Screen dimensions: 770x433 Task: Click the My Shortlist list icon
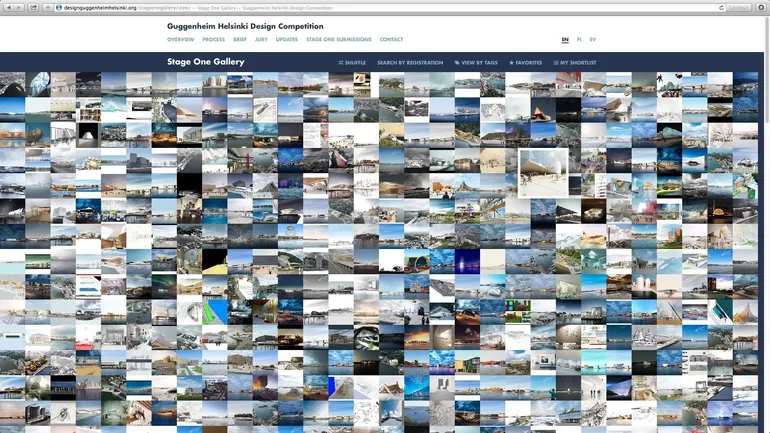(556, 63)
